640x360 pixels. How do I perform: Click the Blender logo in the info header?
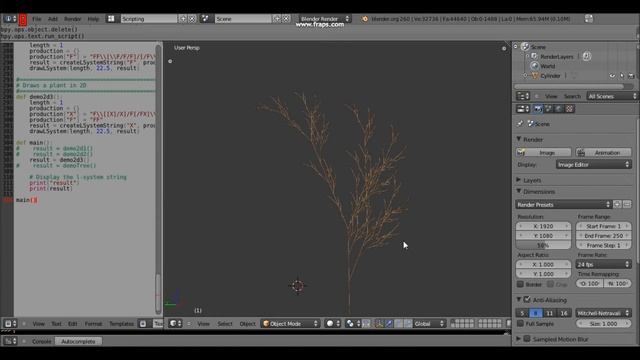364,19
